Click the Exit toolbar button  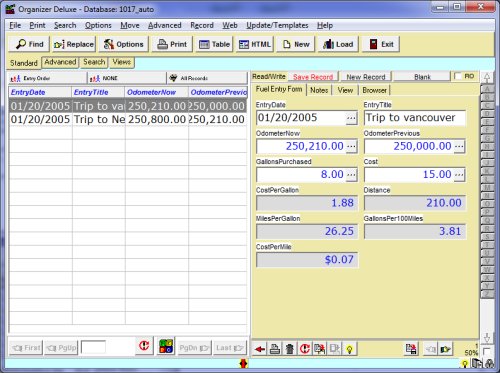tap(381, 44)
